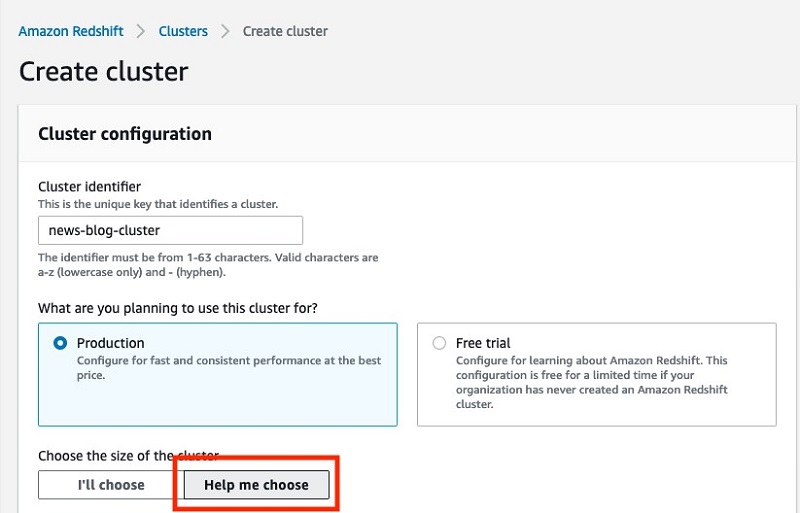Image resolution: width=800 pixels, height=513 pixels.
Task: Select the Free trial radio button
Action: [x=439, y=343]
